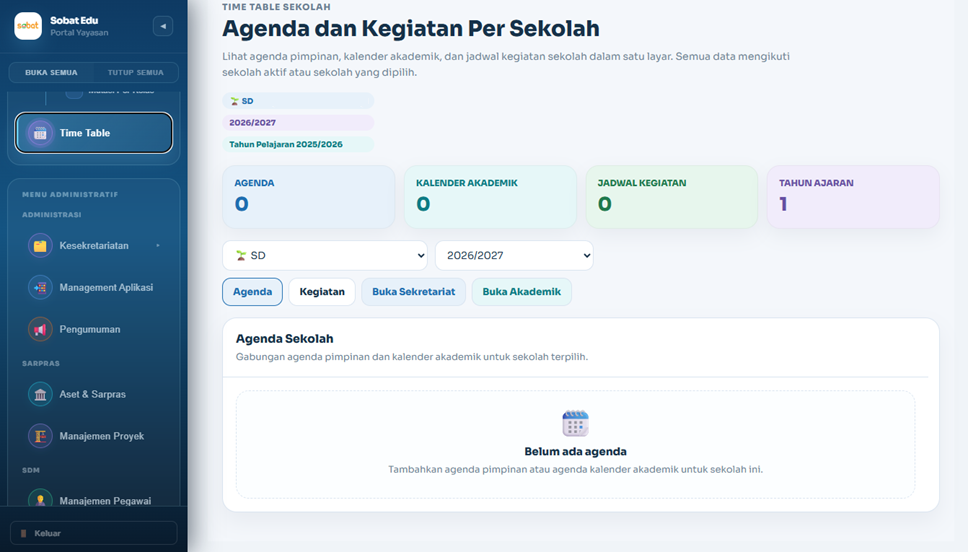968x552 pixels.
Task: Click the Kesekretariatan folder icon
Action: click(x=40, y=245)
